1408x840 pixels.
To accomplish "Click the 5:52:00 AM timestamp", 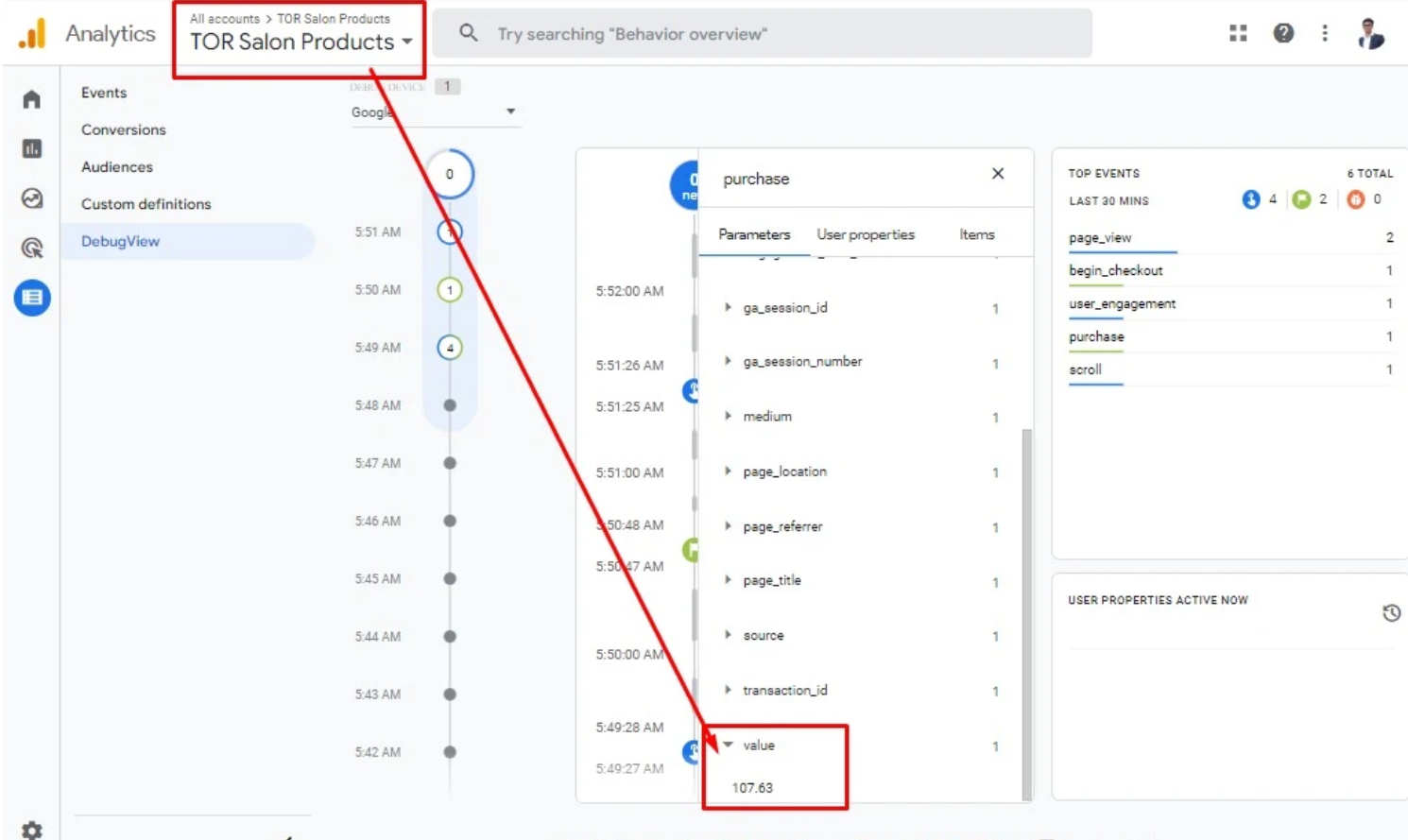I will 629,291.
